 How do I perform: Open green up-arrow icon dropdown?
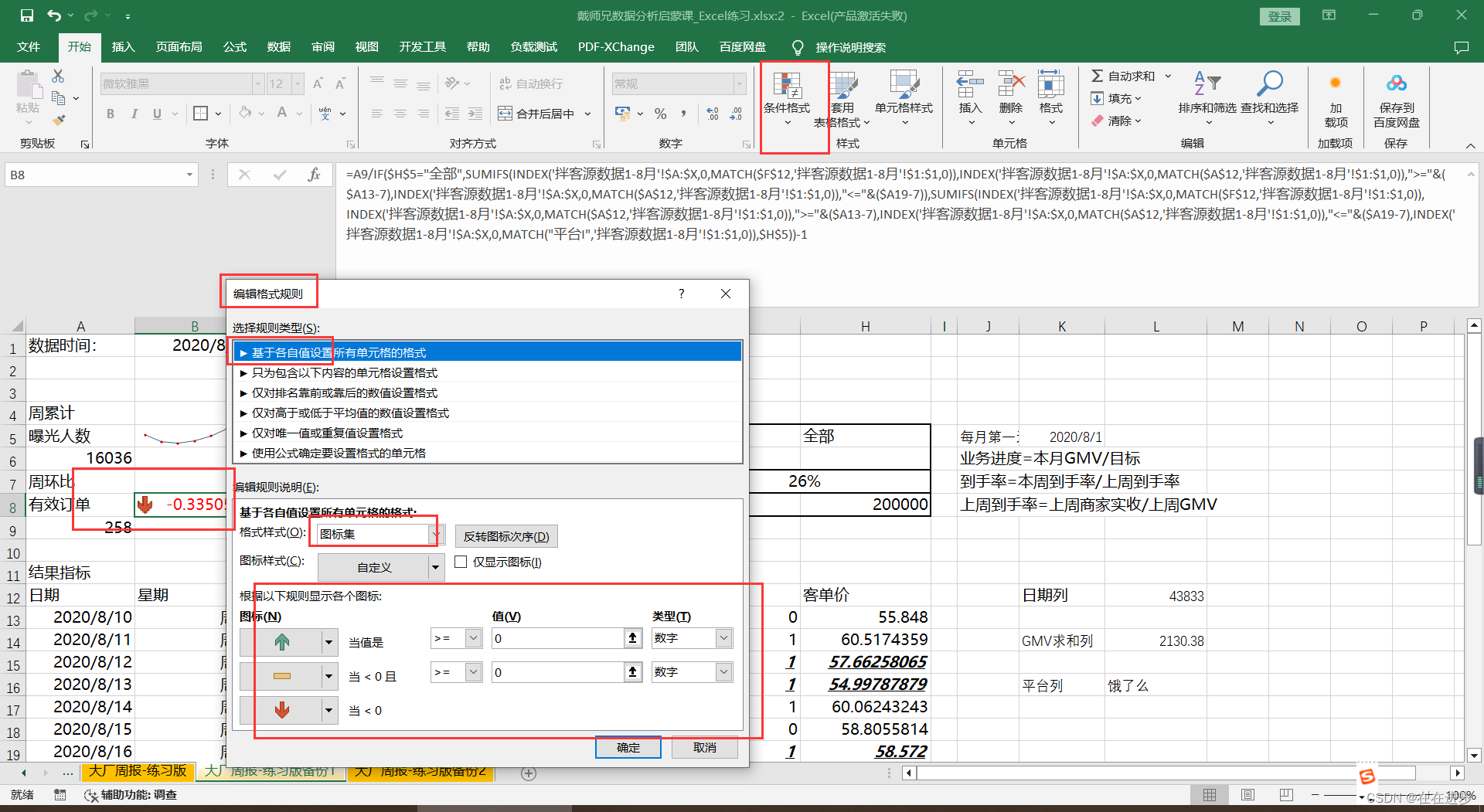coord(328,642)
